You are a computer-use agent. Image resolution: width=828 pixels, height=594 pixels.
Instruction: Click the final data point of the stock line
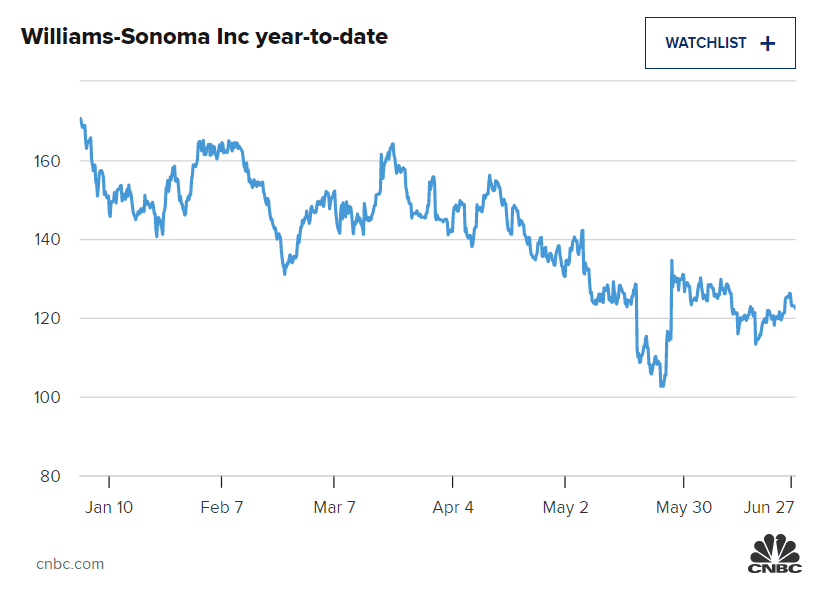[794, 307]
